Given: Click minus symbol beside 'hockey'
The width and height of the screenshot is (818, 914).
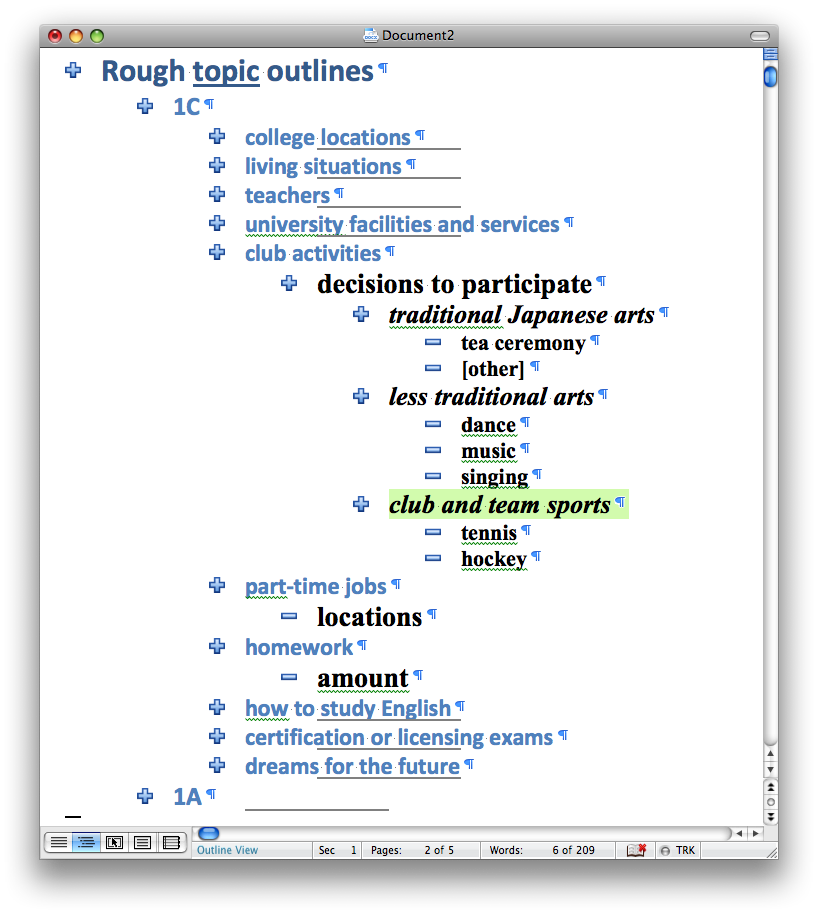Looking at the screenshot, I should (433, 559).
